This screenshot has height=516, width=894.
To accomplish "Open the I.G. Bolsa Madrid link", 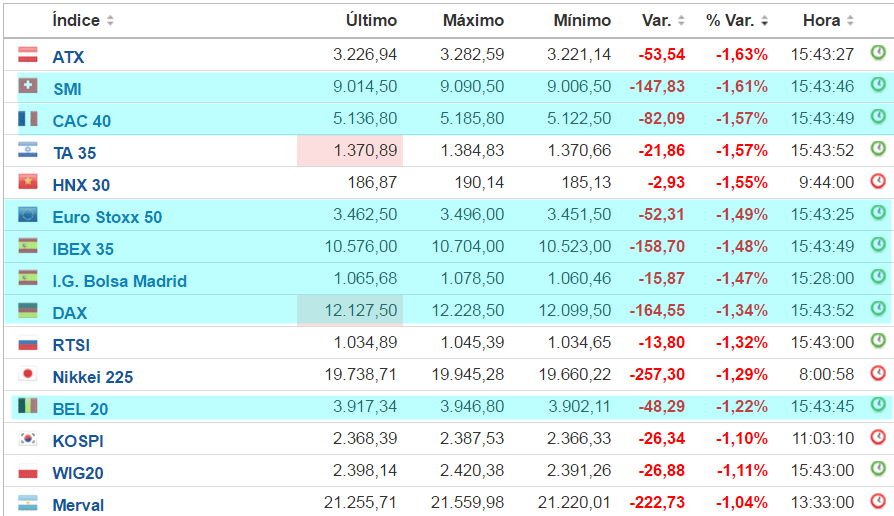I will 119,281.
